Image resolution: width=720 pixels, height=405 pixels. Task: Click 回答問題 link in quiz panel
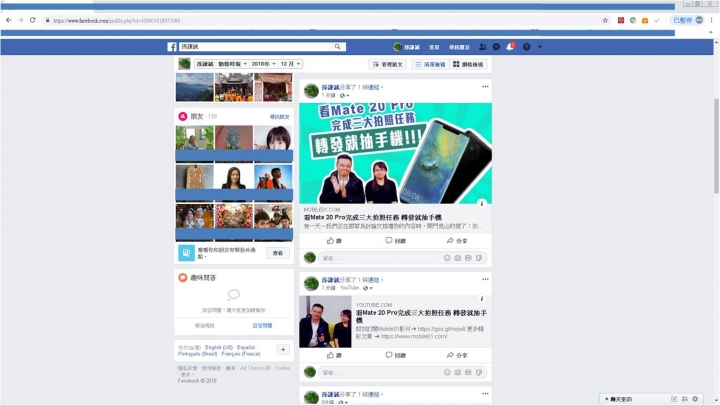(x=262, y=326)
